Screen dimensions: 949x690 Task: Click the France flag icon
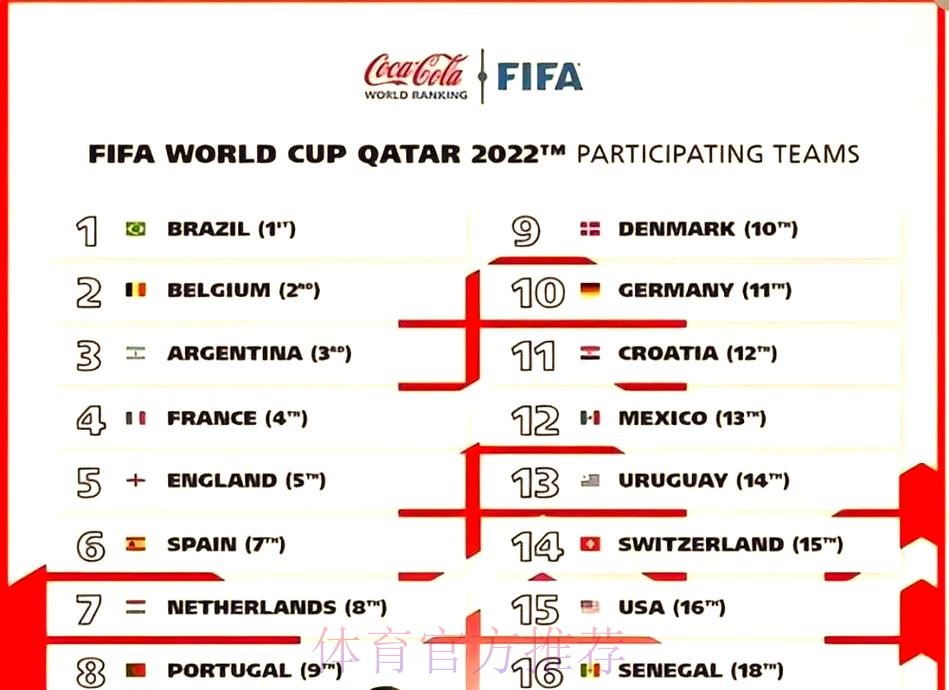[x=135, y=418]
